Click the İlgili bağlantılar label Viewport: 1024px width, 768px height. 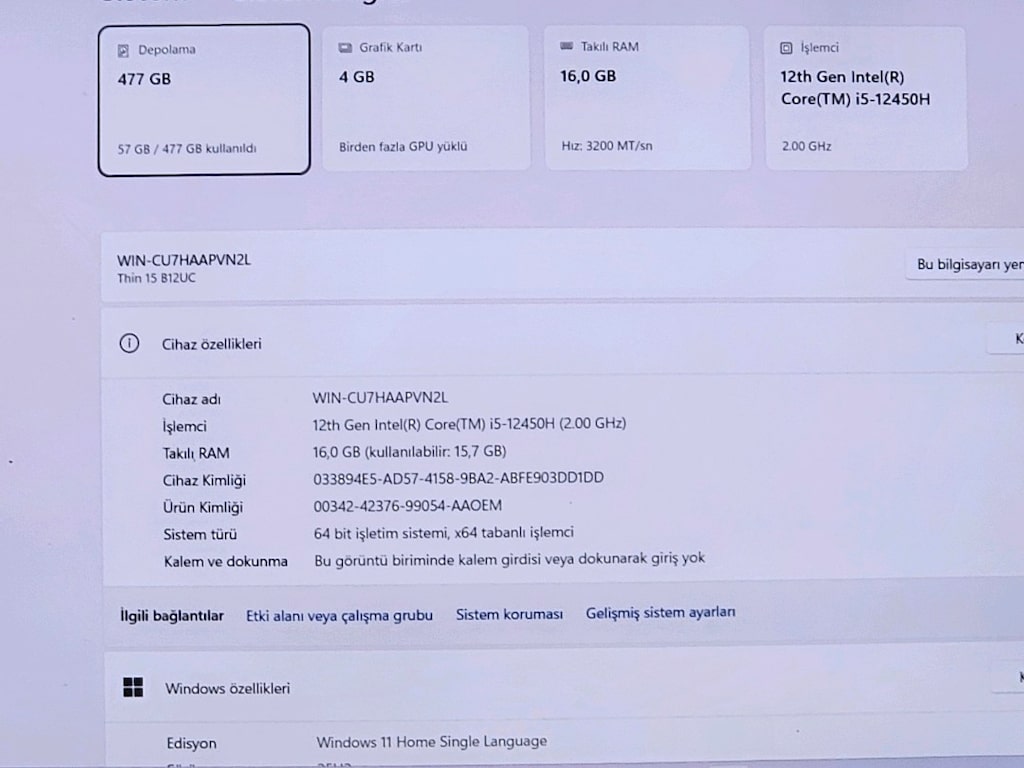[x=172, y=616]
